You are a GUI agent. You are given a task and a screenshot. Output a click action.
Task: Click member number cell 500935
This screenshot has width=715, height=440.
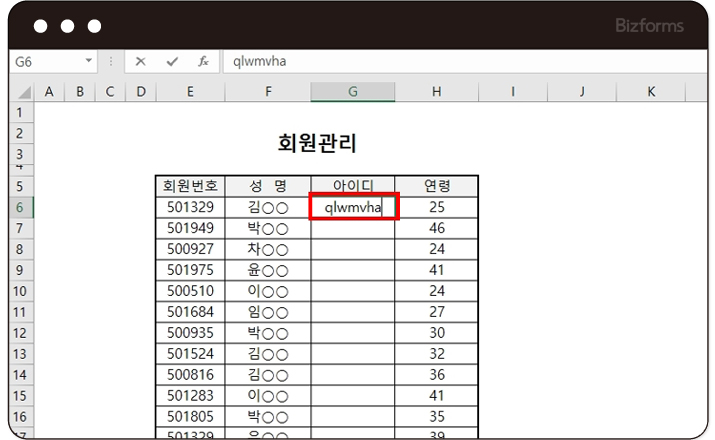(190, 333)
